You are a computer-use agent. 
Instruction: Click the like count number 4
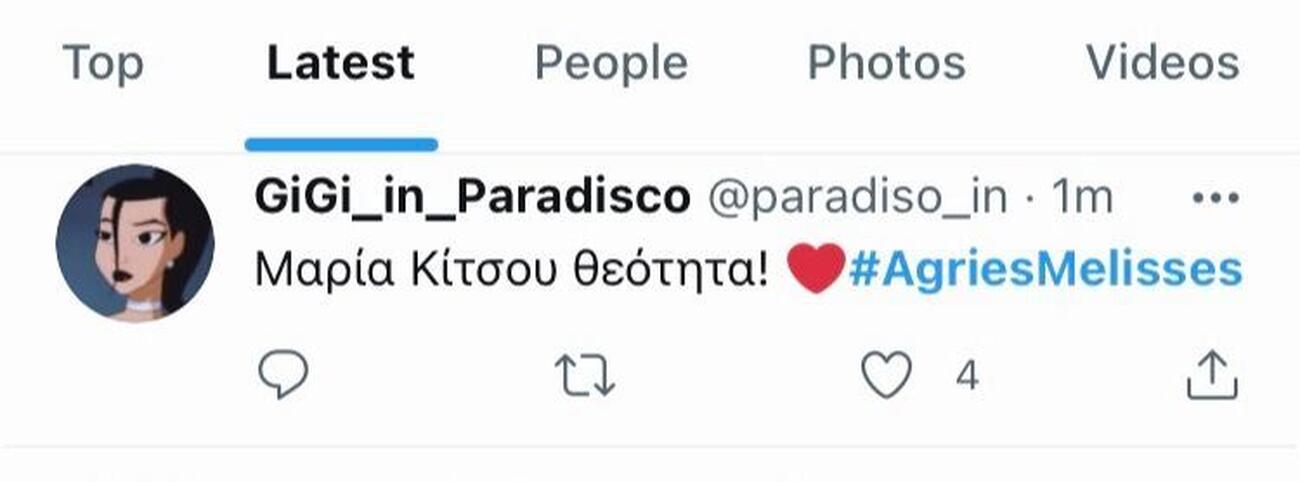click(966, 376)
